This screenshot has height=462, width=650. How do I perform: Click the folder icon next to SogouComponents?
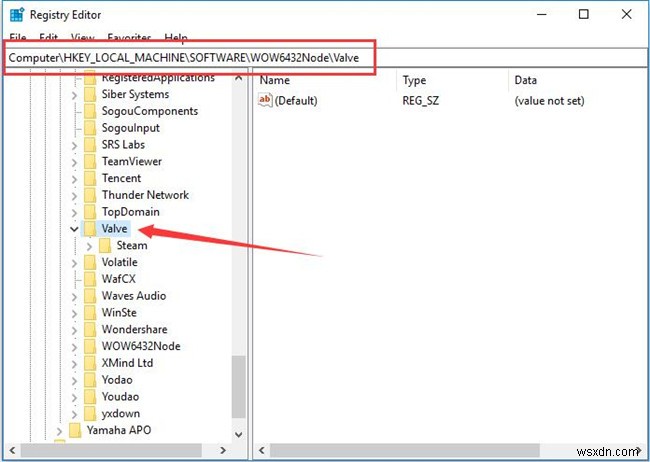[90, 111]
